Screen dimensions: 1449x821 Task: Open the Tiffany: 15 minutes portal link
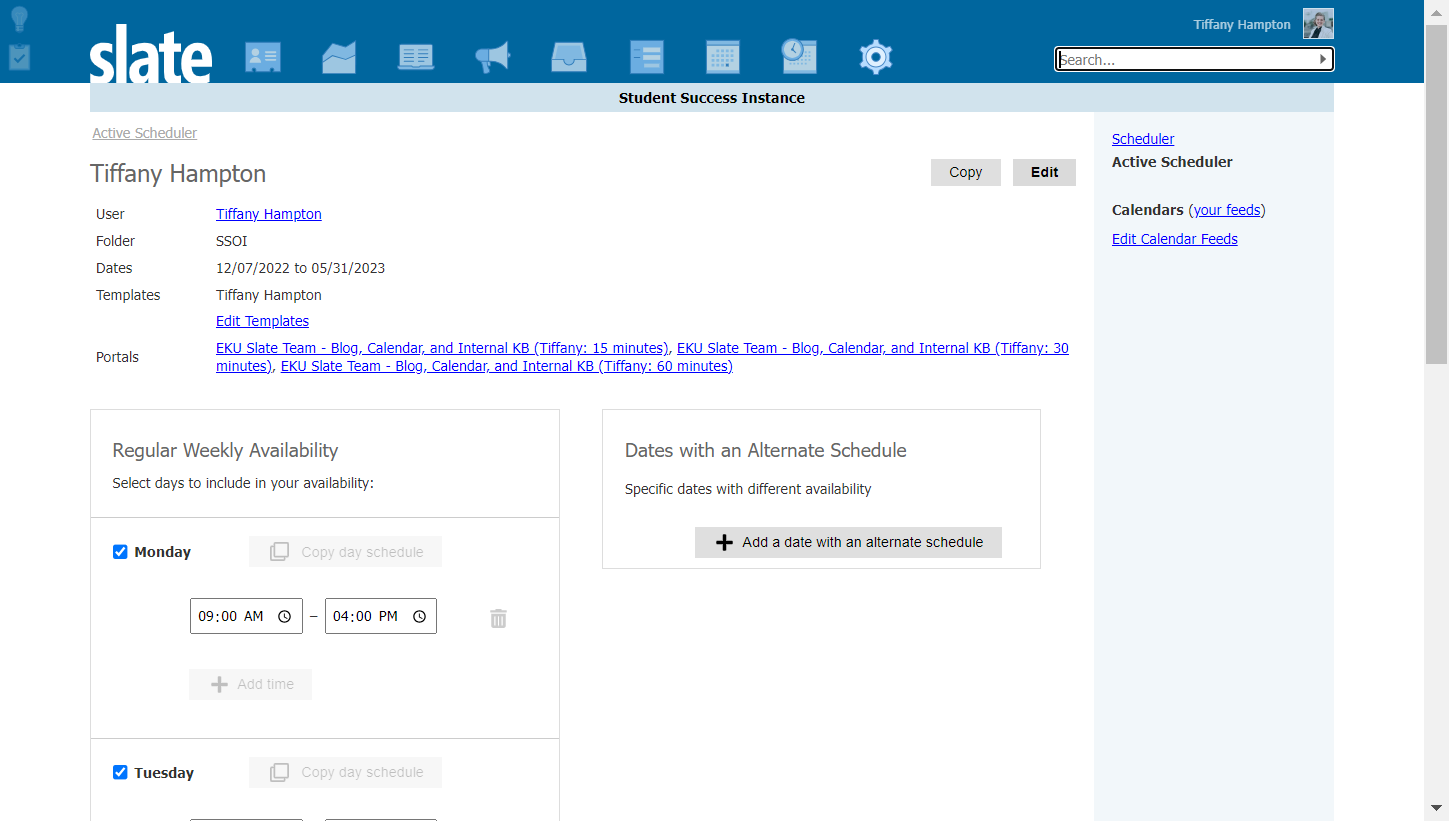tap(442, 348)
